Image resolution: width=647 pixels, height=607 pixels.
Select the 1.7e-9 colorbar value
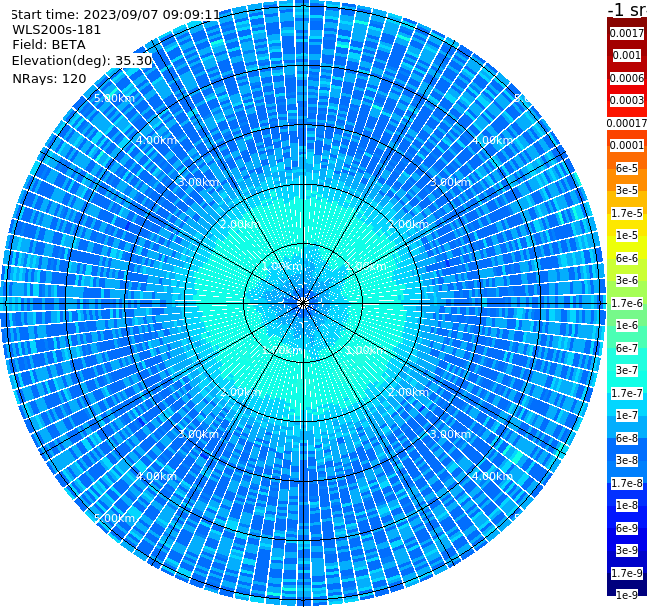[x=627, y=573]
